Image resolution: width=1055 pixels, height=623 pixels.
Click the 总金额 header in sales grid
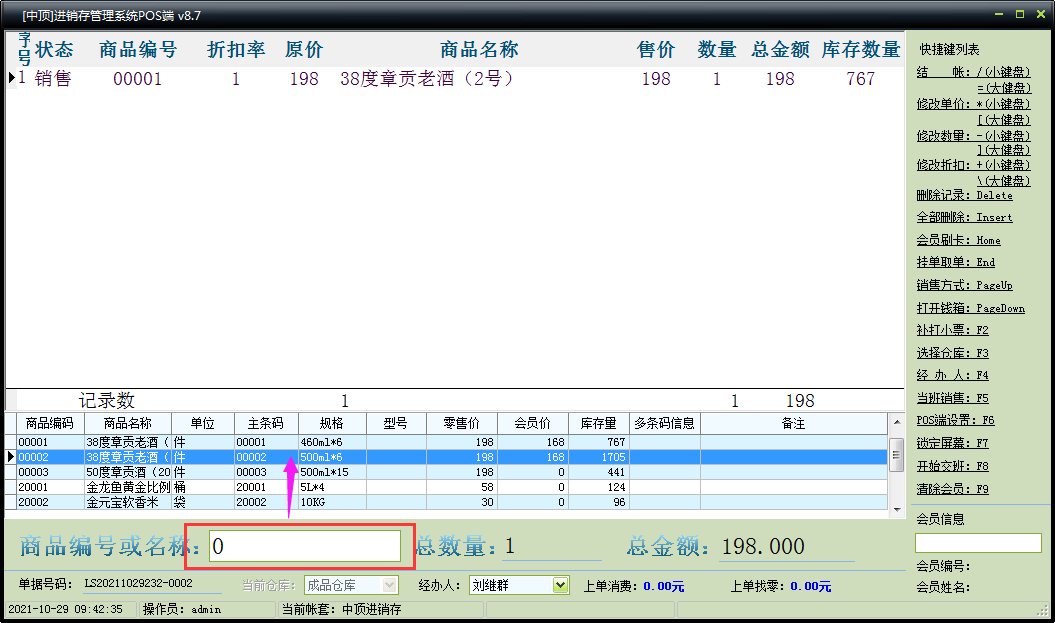click(780, 49)
